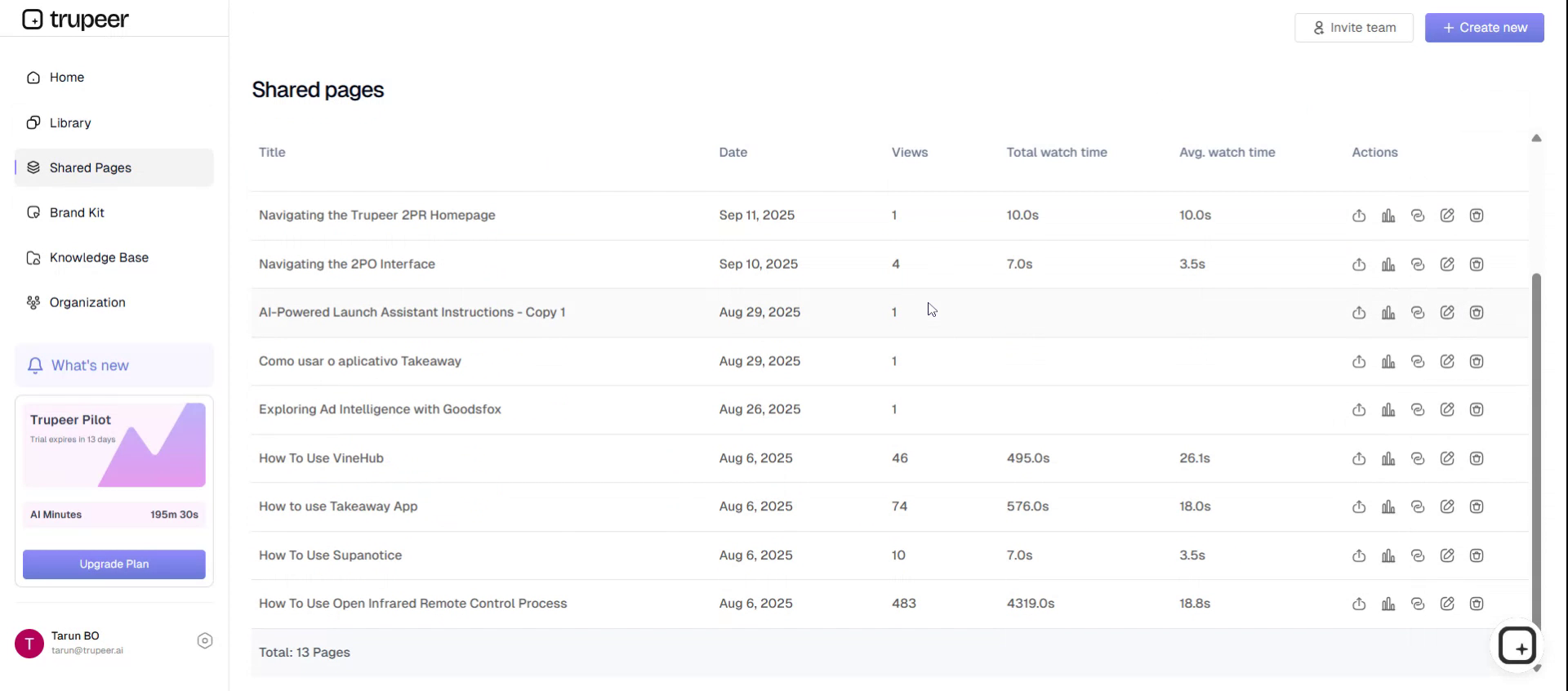Copy link of AI-Powered Launch Assistant Instructions - Copy 1
The height and width of the screenshot is (691, 1568).
(x=1418, y=313)
